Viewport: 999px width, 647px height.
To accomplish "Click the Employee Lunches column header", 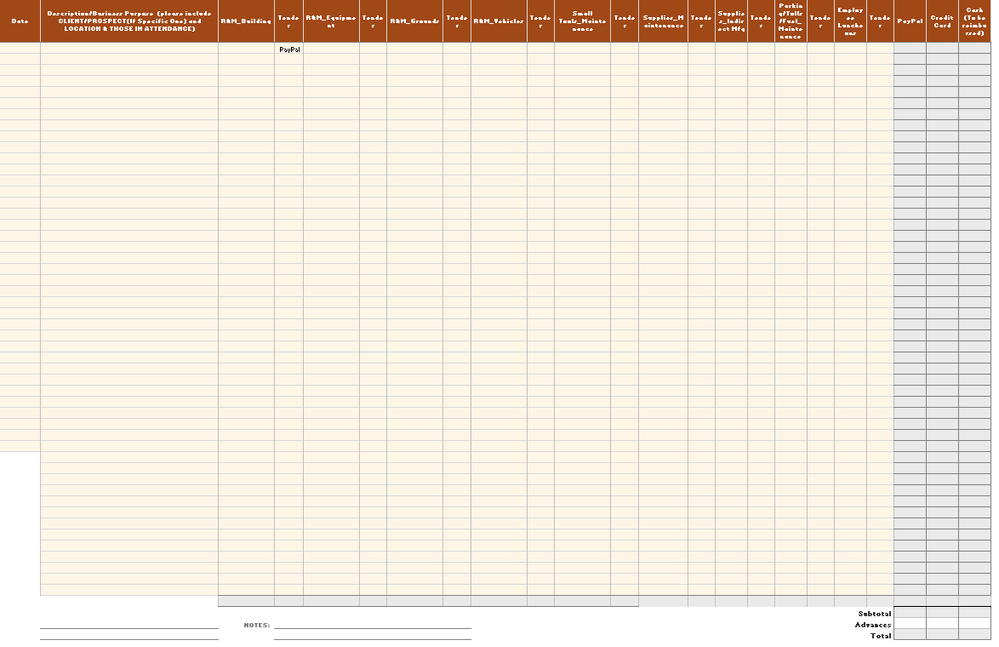I will 850,21.
